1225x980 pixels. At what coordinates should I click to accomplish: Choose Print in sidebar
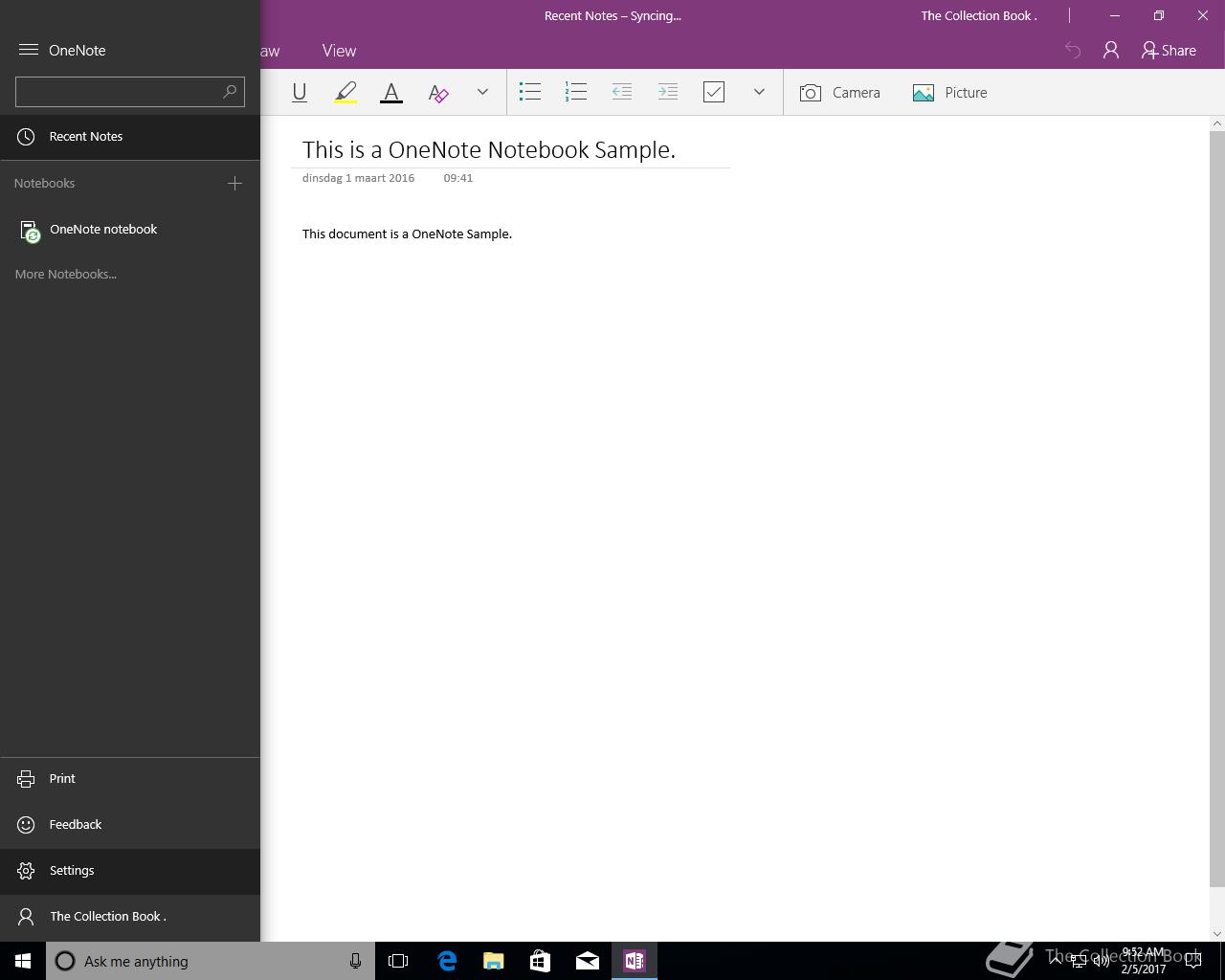click(130, 778)
